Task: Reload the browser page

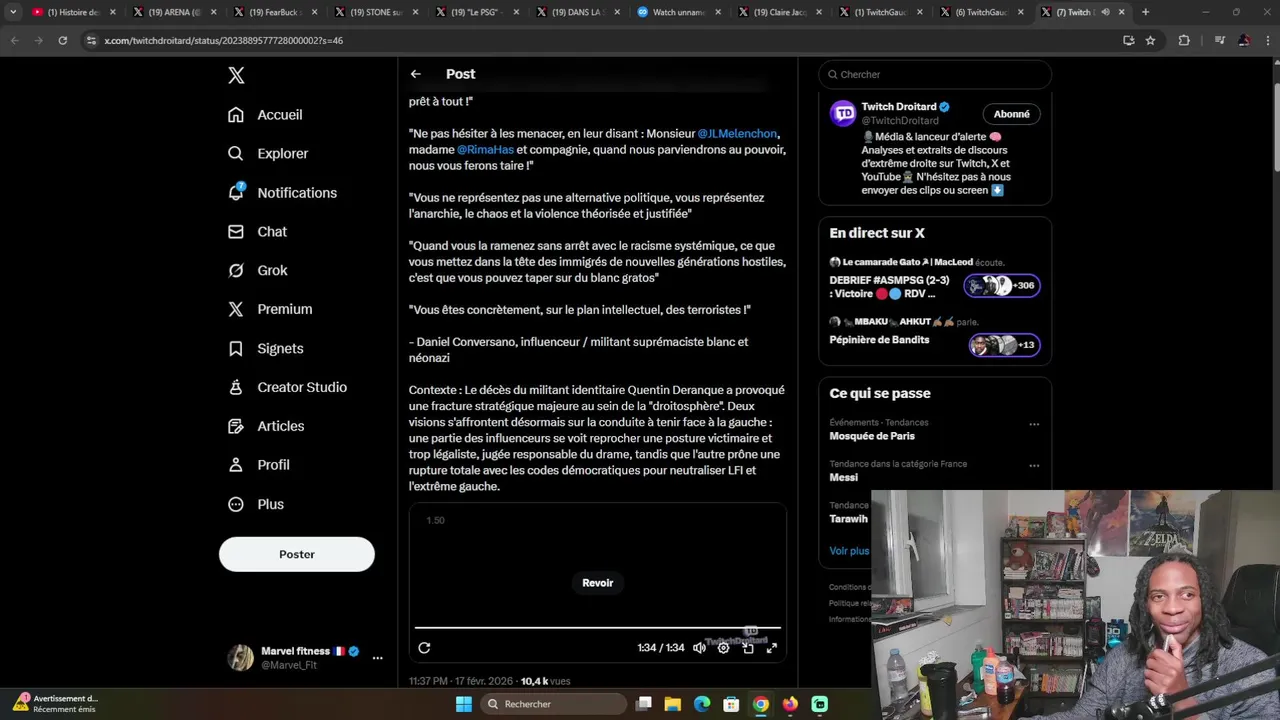Action: 62,40
